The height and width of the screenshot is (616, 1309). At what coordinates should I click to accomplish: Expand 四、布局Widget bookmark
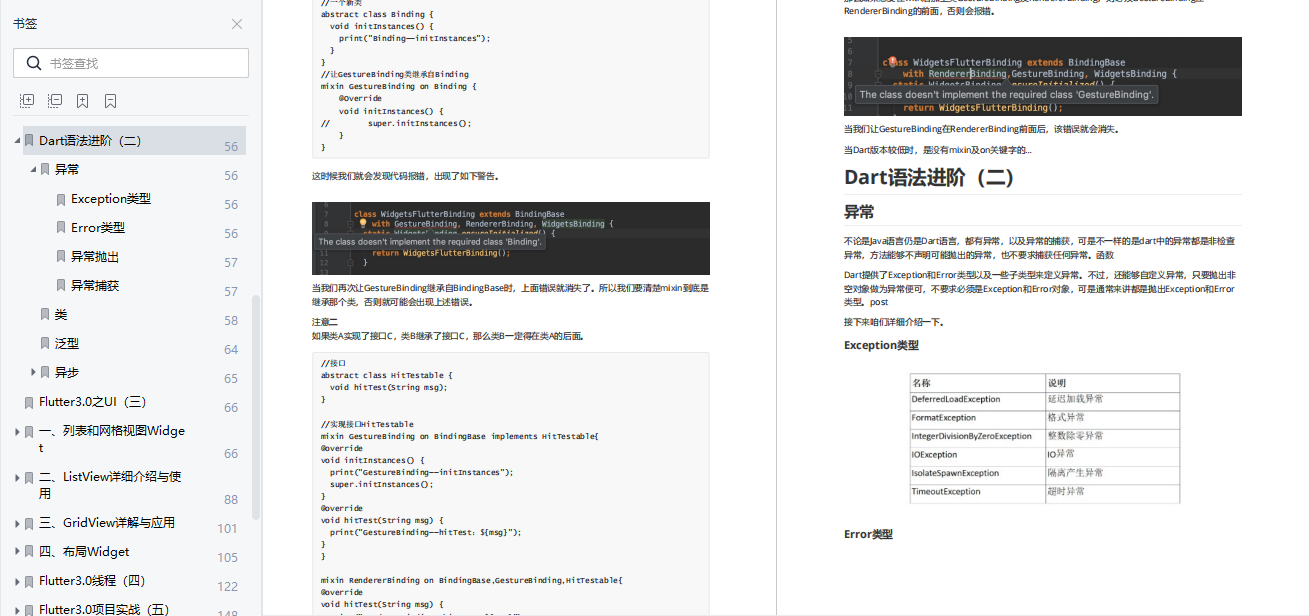[x=17, y=552]
